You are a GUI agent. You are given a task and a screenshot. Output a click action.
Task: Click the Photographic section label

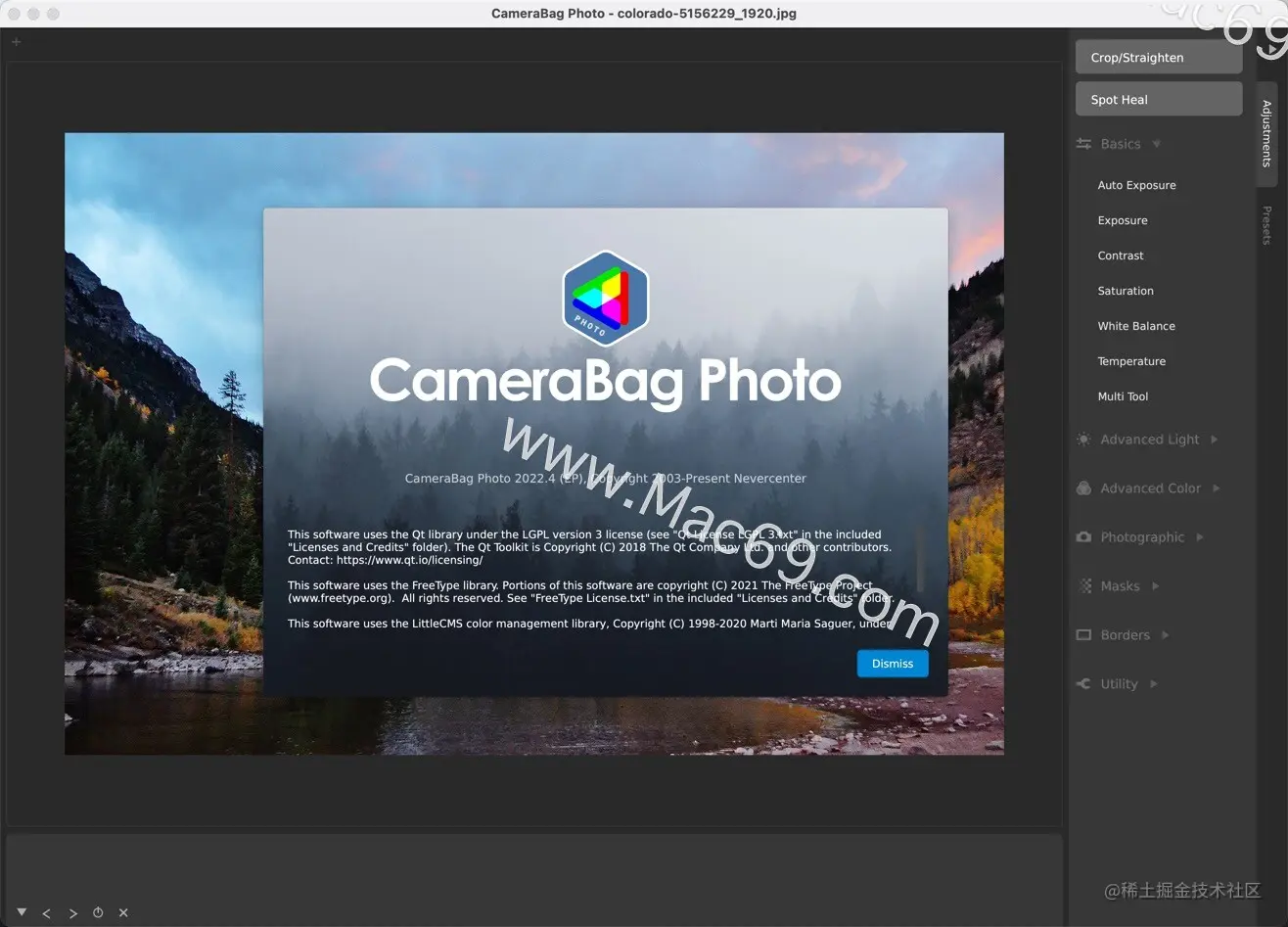(1142, 537)
